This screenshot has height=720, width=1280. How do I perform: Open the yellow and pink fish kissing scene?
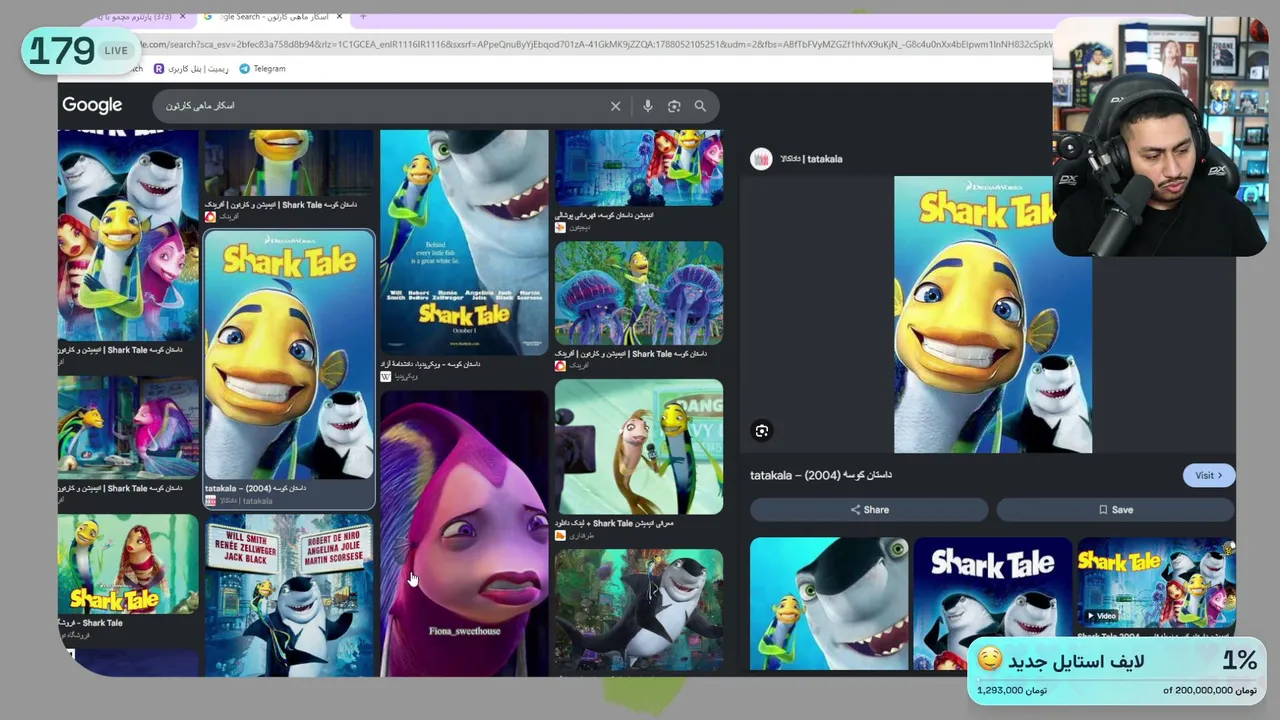click(128, 428)
